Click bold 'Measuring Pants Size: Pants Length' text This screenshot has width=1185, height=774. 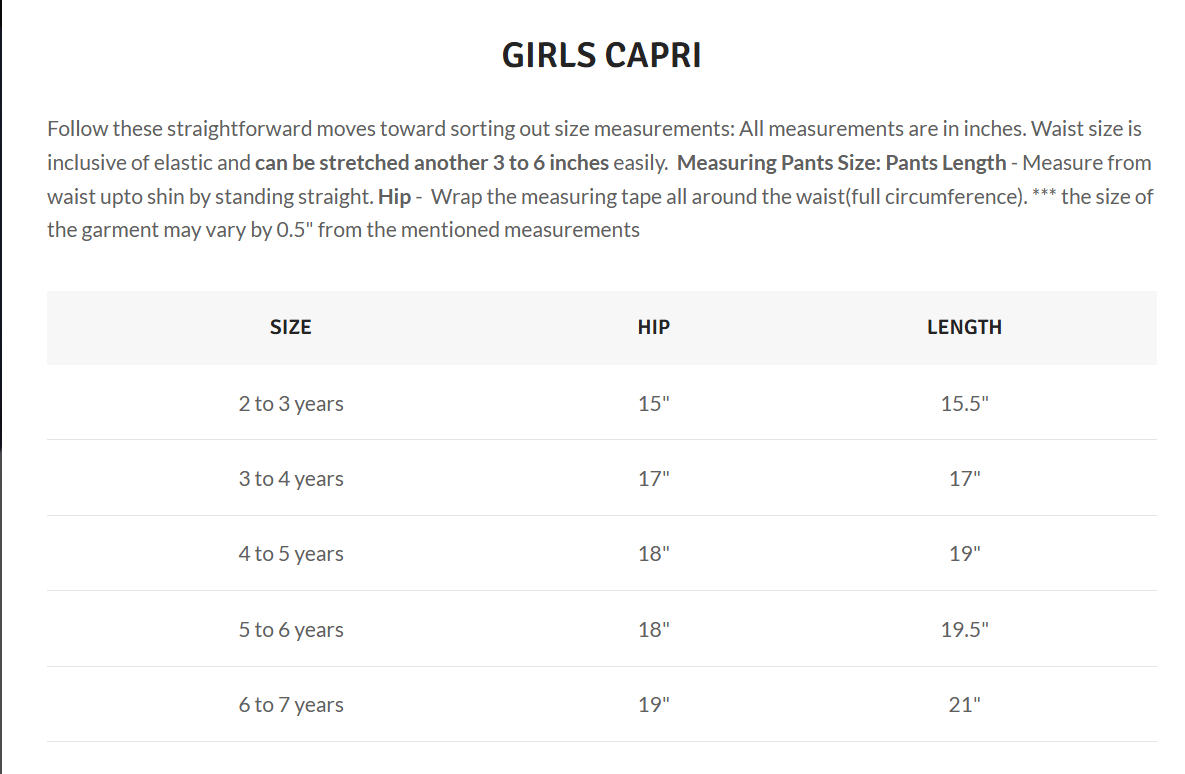(x=842, y=163)
